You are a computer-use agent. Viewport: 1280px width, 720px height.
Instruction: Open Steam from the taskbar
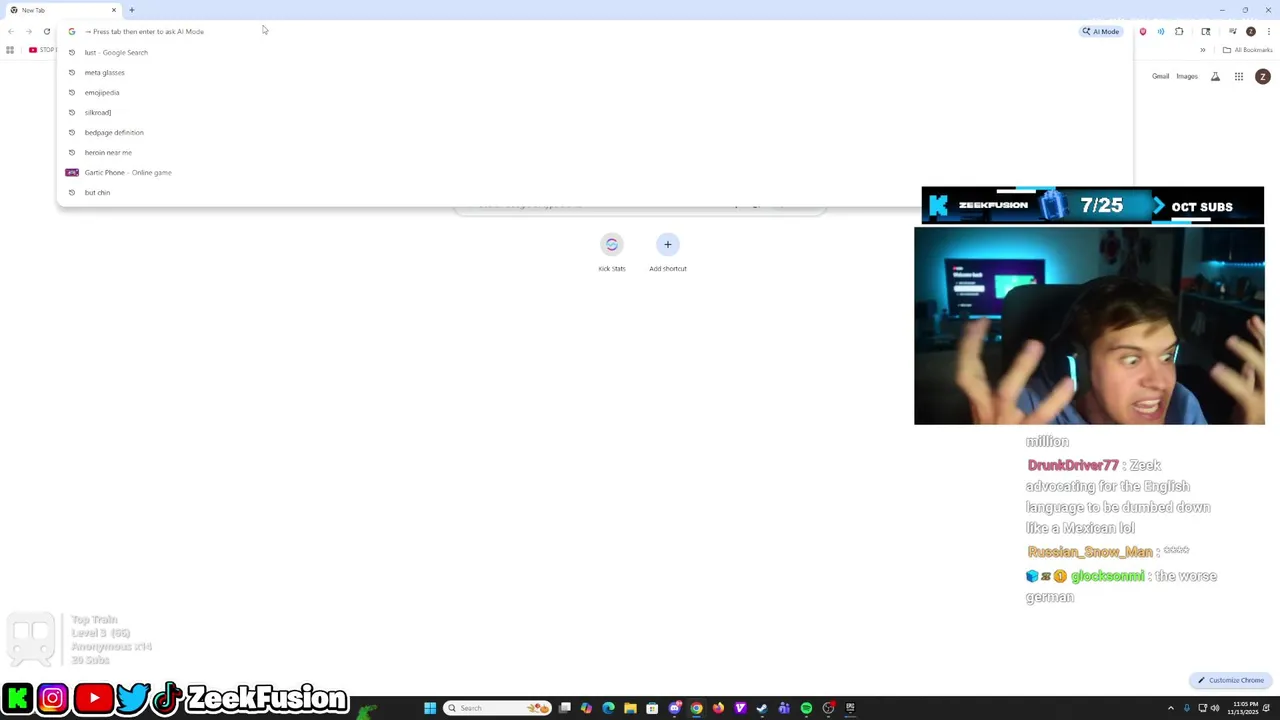(762, 708)
